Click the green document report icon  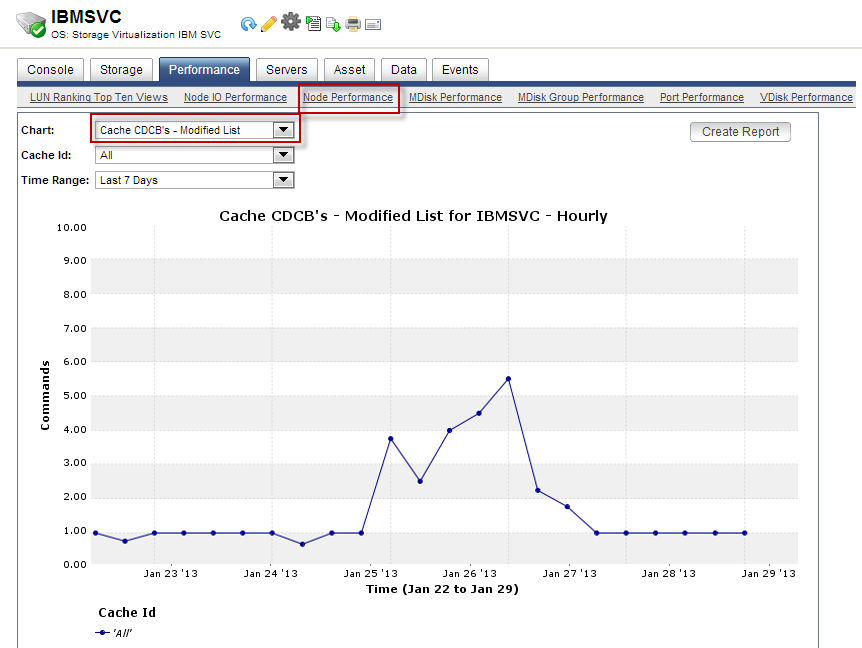click(313, 24)
